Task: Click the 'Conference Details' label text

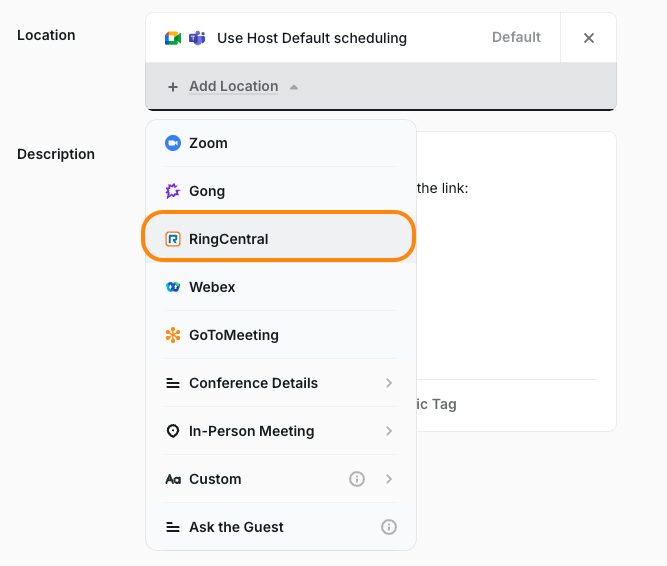Action: point(254,383)
